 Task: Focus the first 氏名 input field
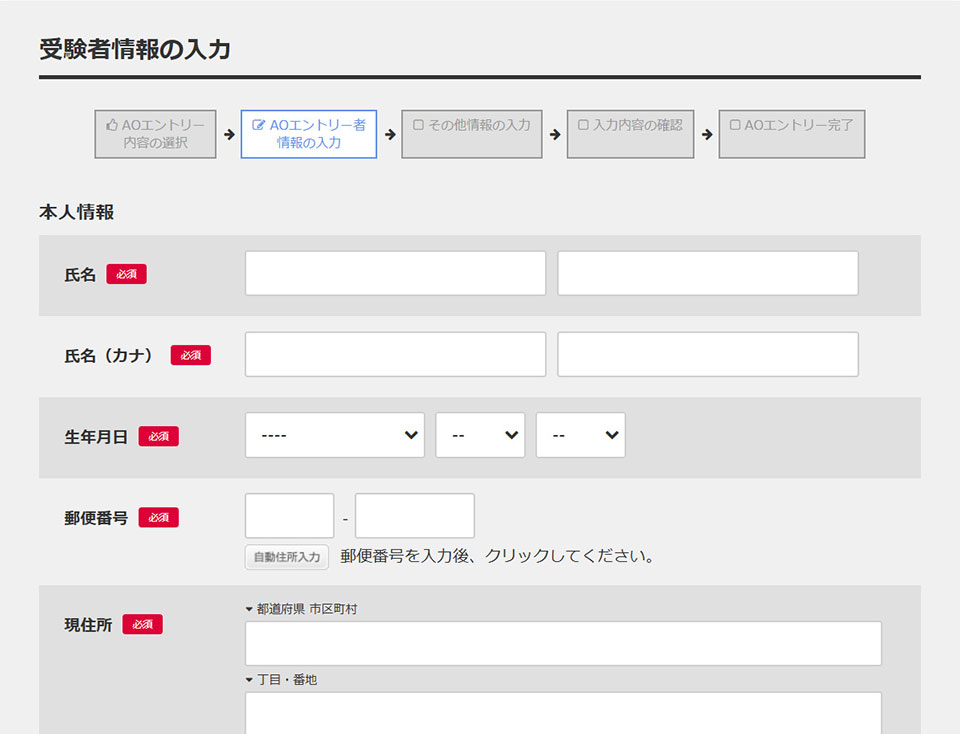[395, 274]
